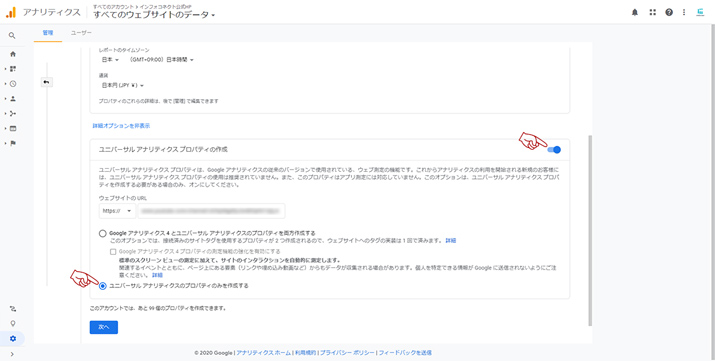This screenshot has height=361, width=715.
Task: Expand the left sidebar with bottom chevron
Action: [x=12, y=354]
